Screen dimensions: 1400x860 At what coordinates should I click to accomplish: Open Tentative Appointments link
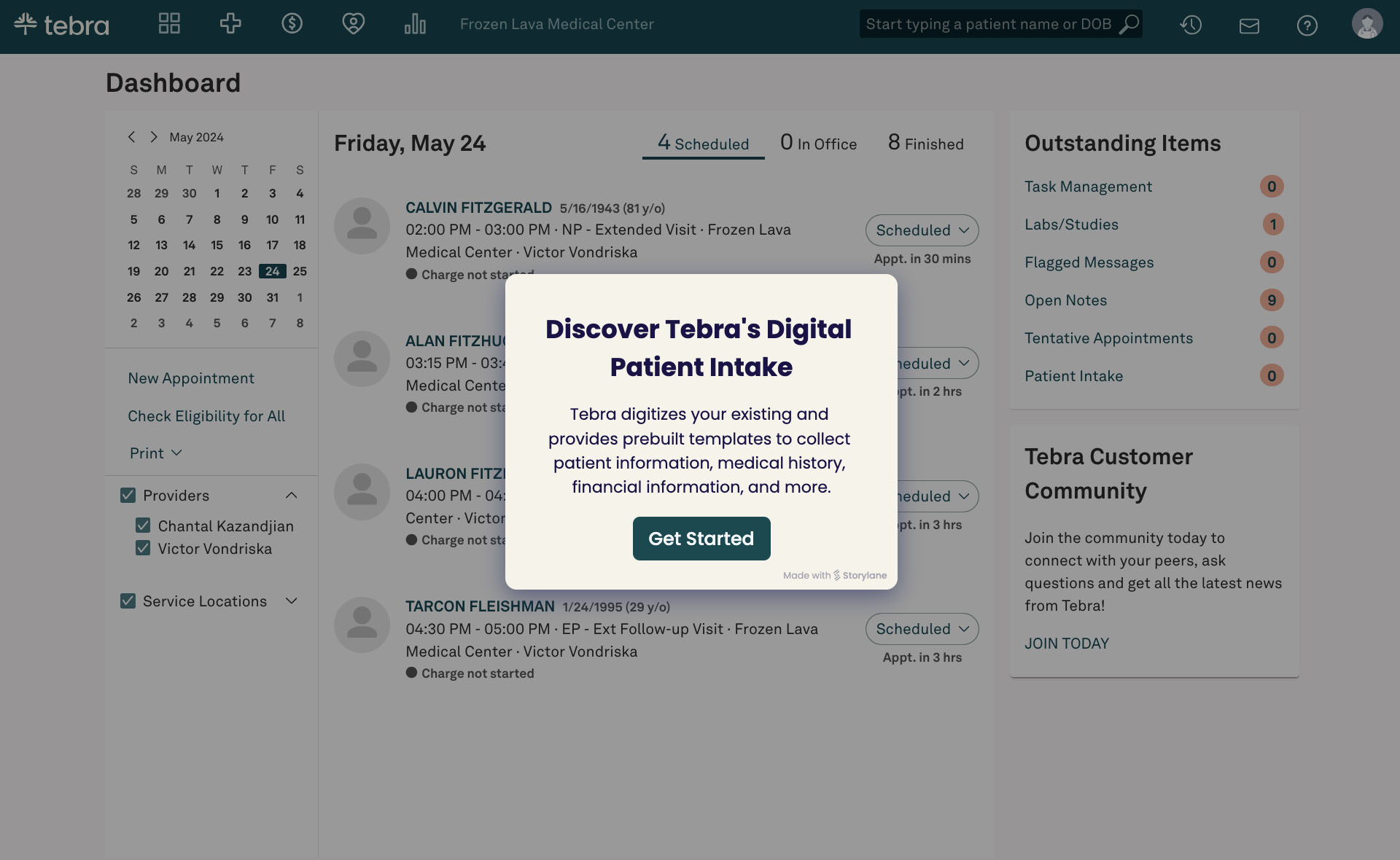click(1108, 338)
